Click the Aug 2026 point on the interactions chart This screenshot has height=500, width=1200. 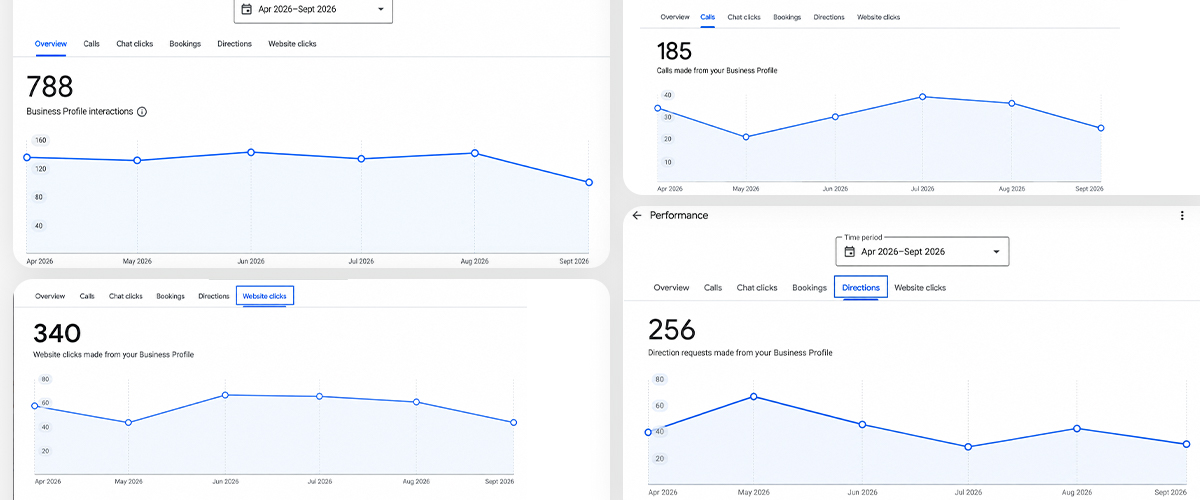tap(475, 153)
